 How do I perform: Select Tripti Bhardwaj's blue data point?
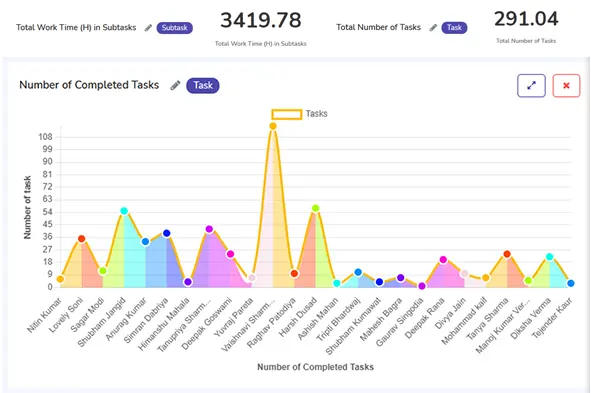pyautogui.click(x=358, y=272)
